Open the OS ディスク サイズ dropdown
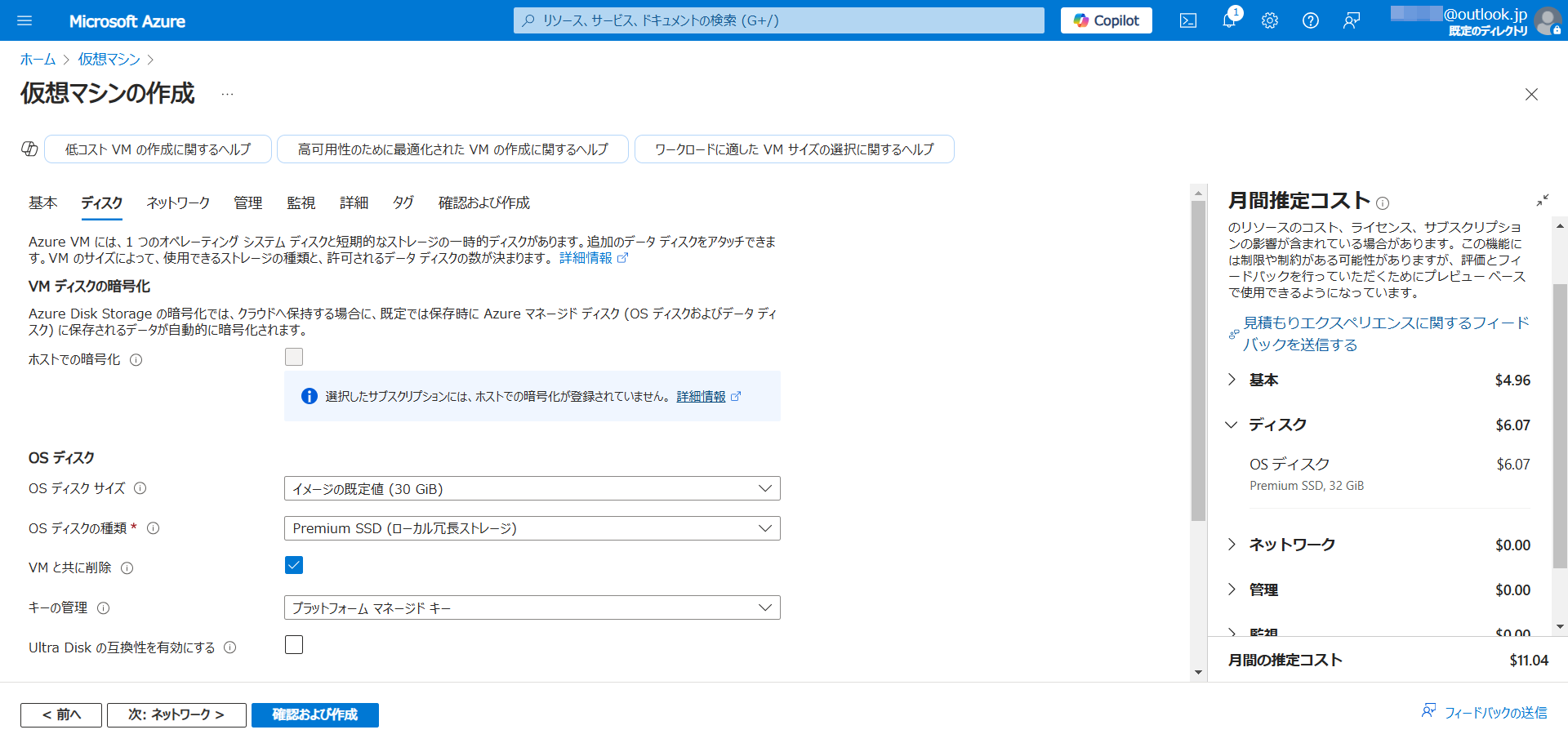The width and height of the screenshot is (1568, 752). (532, 488)
